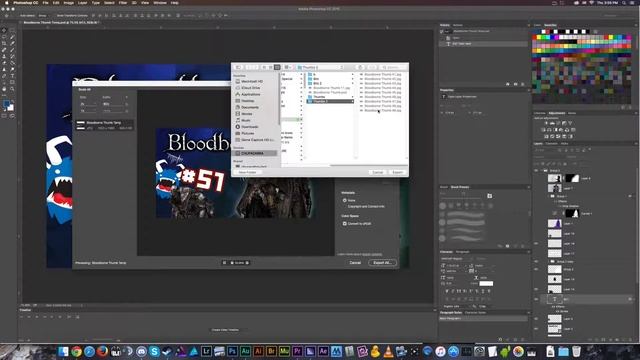This screenshot has height=360, width=640.
Task: Open the Swatches panel menu
Action: point(636,25)
